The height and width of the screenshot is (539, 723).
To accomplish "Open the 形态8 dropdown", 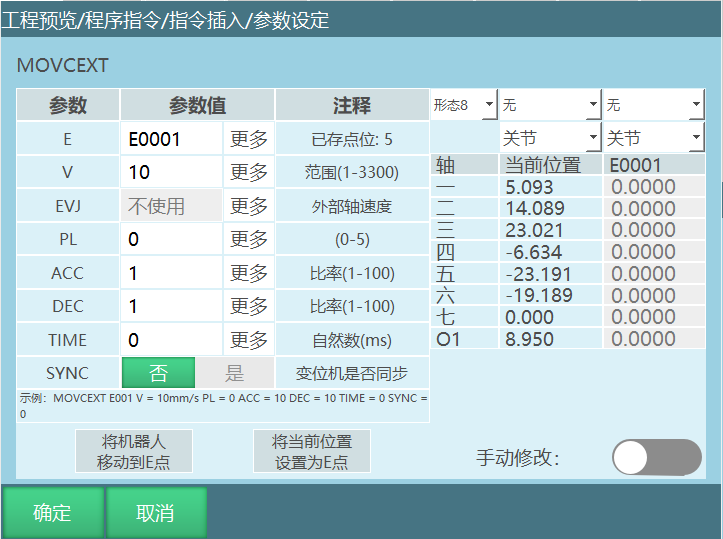I will point(463,104).
